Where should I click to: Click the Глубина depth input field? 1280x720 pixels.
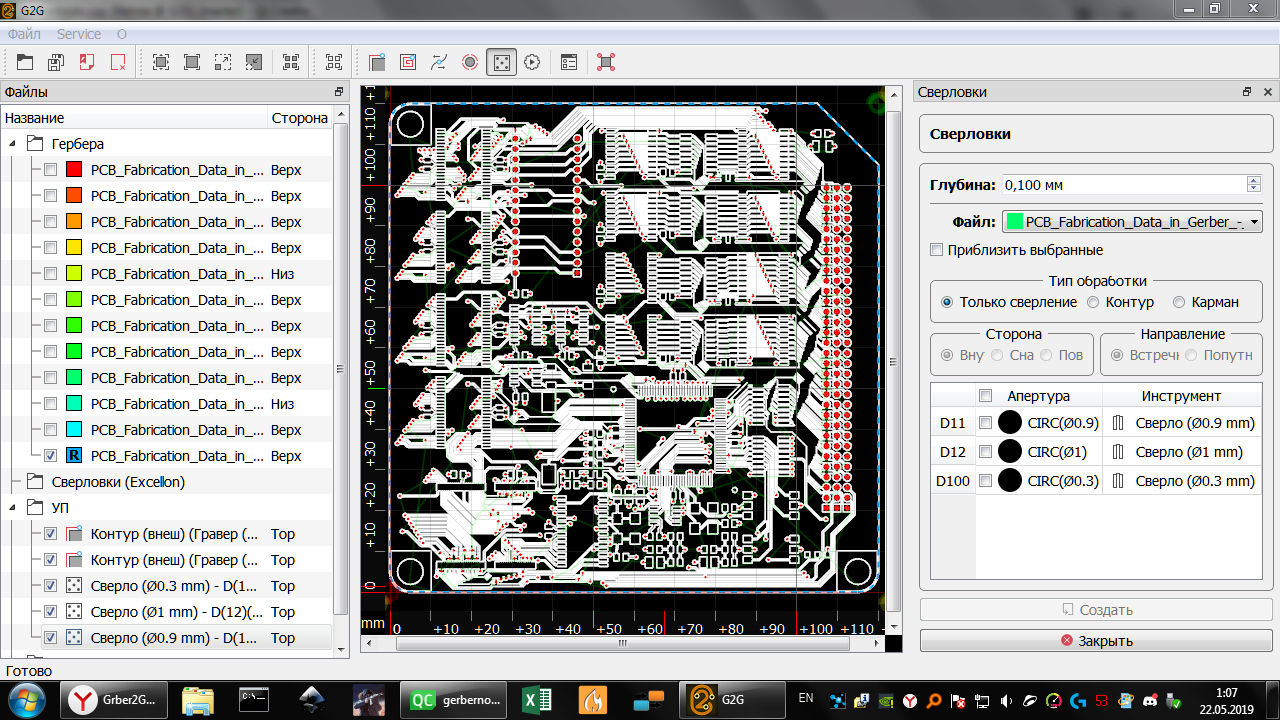click(x=1123, y=184)
